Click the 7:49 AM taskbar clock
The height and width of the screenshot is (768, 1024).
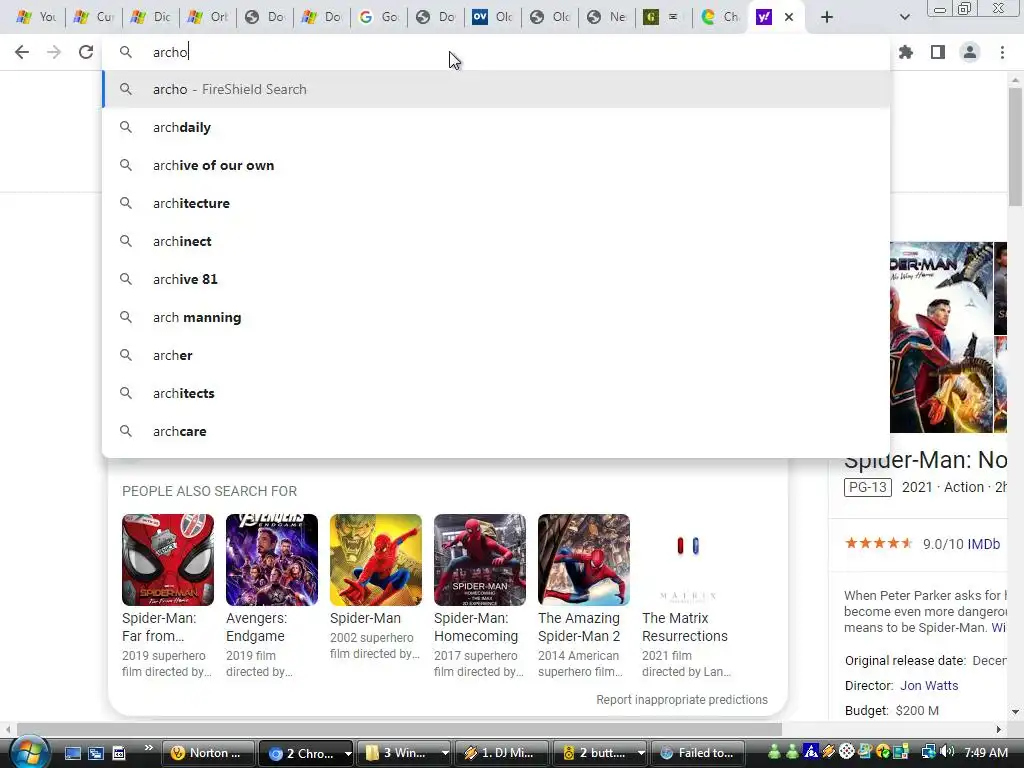pyautogui.click(x=986, y=753)
